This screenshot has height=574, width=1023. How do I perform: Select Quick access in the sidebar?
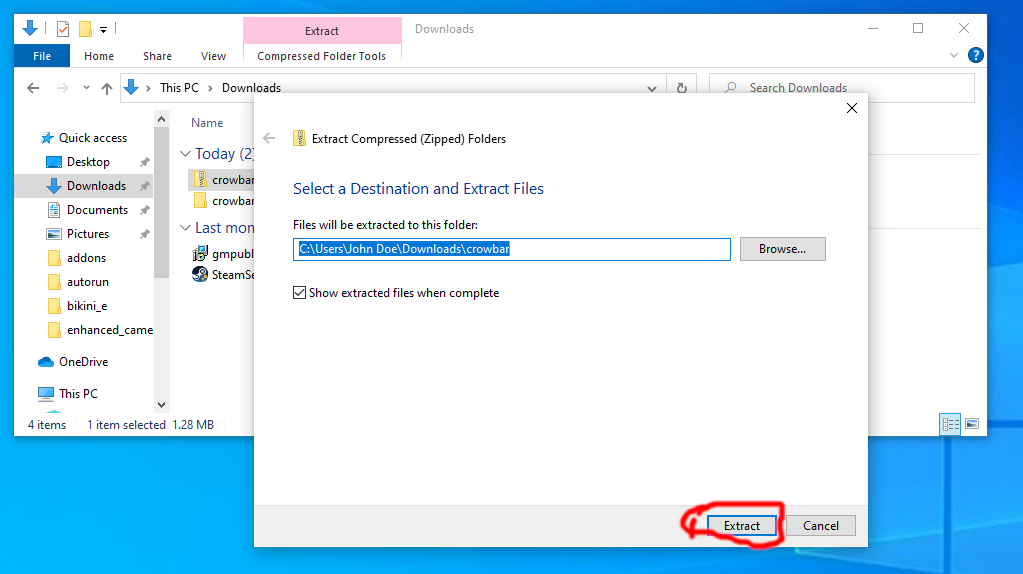pyautogui.click(x=93, y=138)
